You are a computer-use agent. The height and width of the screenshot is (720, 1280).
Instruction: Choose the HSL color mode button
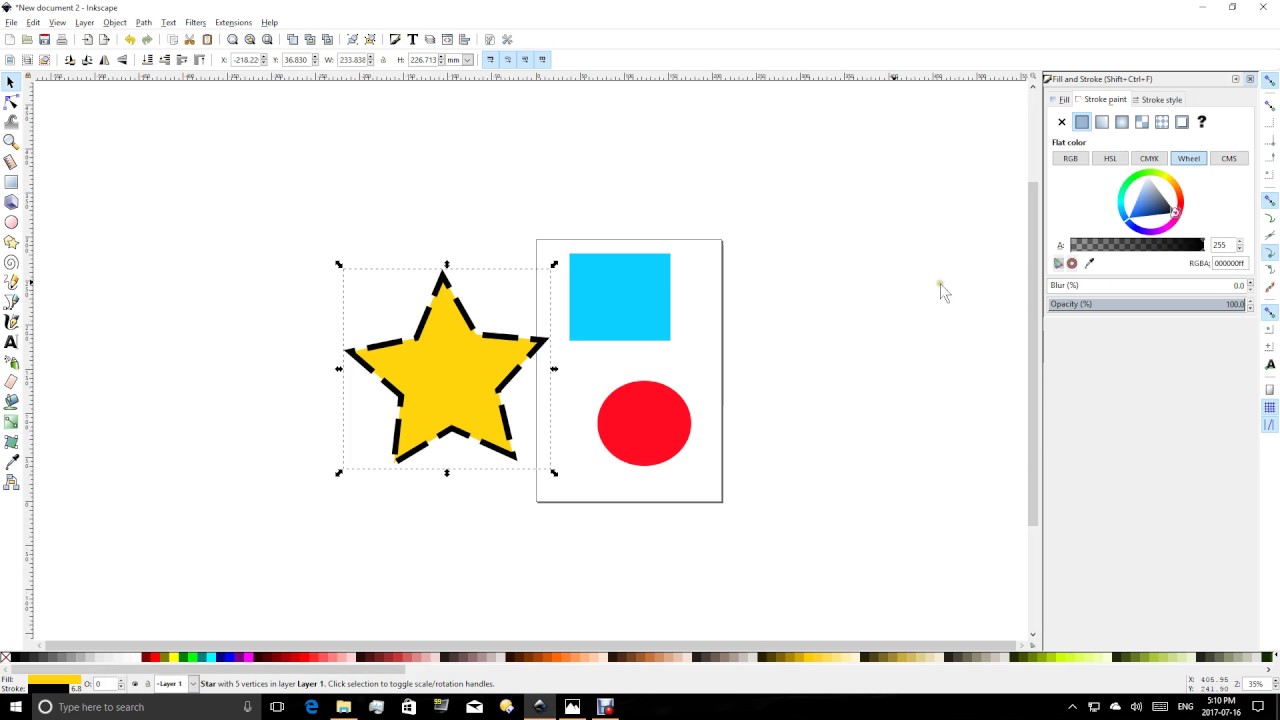(1110, 158)
